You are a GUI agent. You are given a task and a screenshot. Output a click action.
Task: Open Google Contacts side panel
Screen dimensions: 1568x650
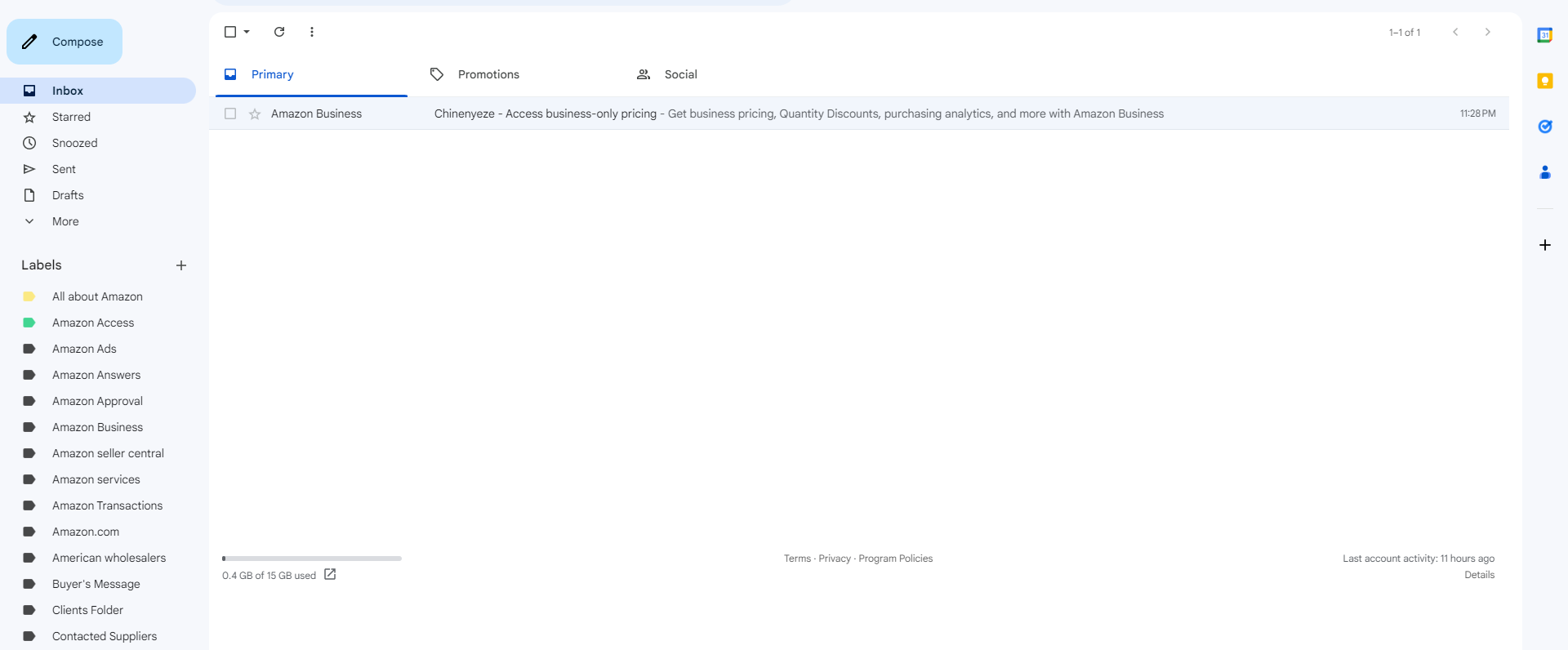coord(1545,172)
